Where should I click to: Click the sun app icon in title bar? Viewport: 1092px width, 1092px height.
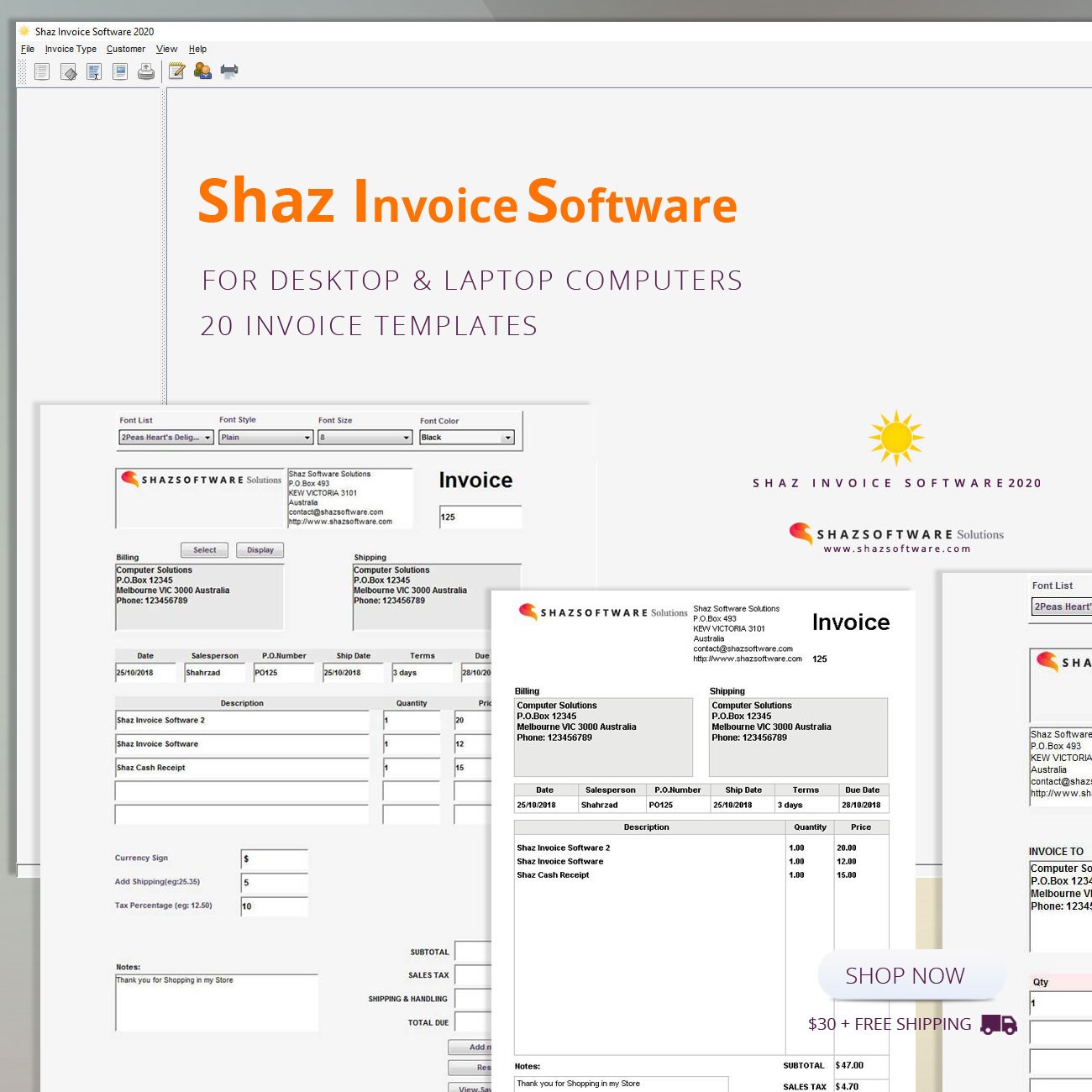pyautogui.click(x=24, y=31)
